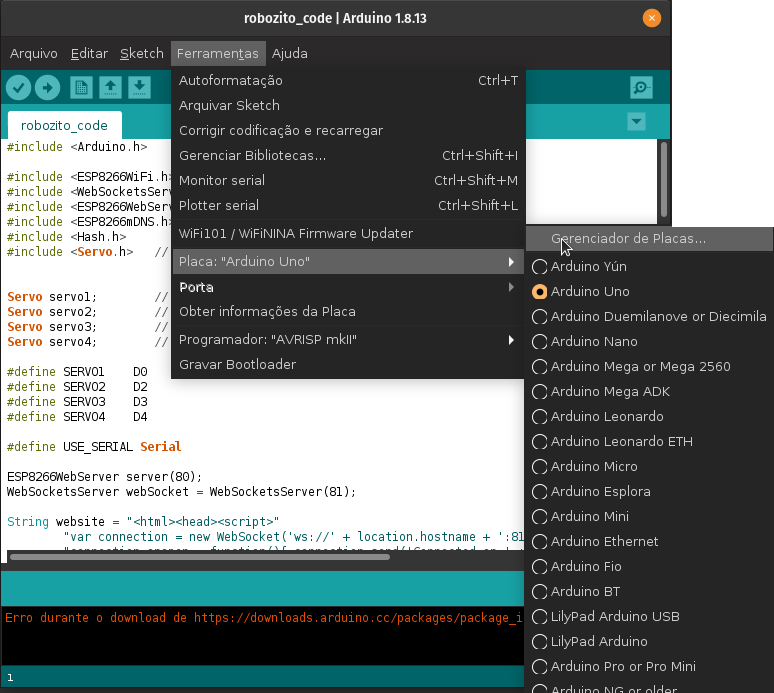Select Arduino Leonardo board

click(650, 417)
